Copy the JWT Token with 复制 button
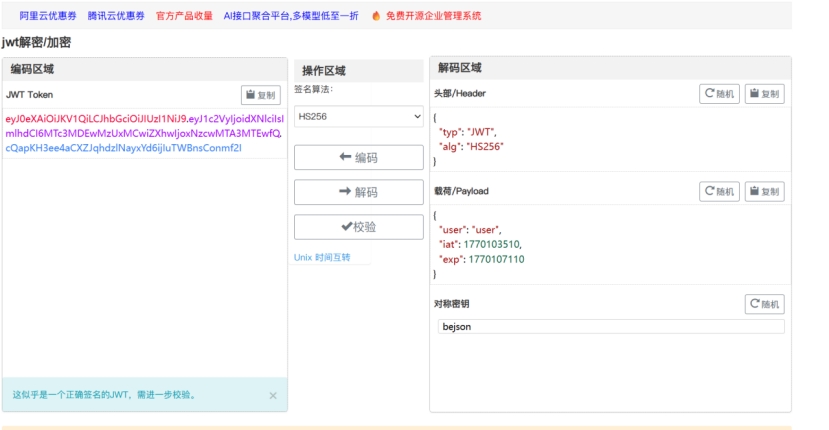Screen dimensions: 829x430 tap(261, 95)
